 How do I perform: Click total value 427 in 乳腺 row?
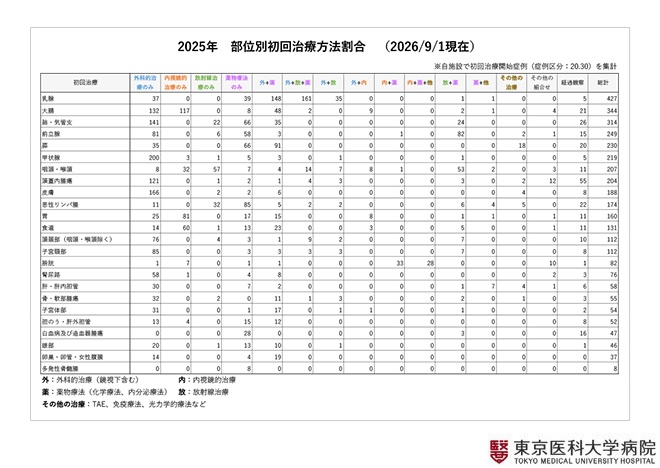(612, 98)
